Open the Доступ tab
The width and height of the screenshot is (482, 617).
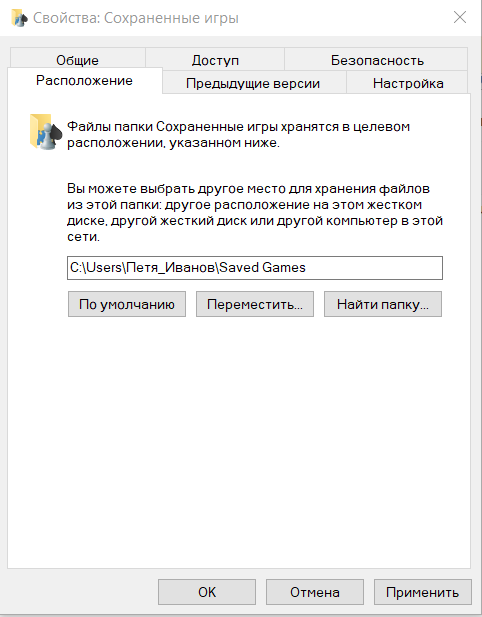(x=215, y=60)
